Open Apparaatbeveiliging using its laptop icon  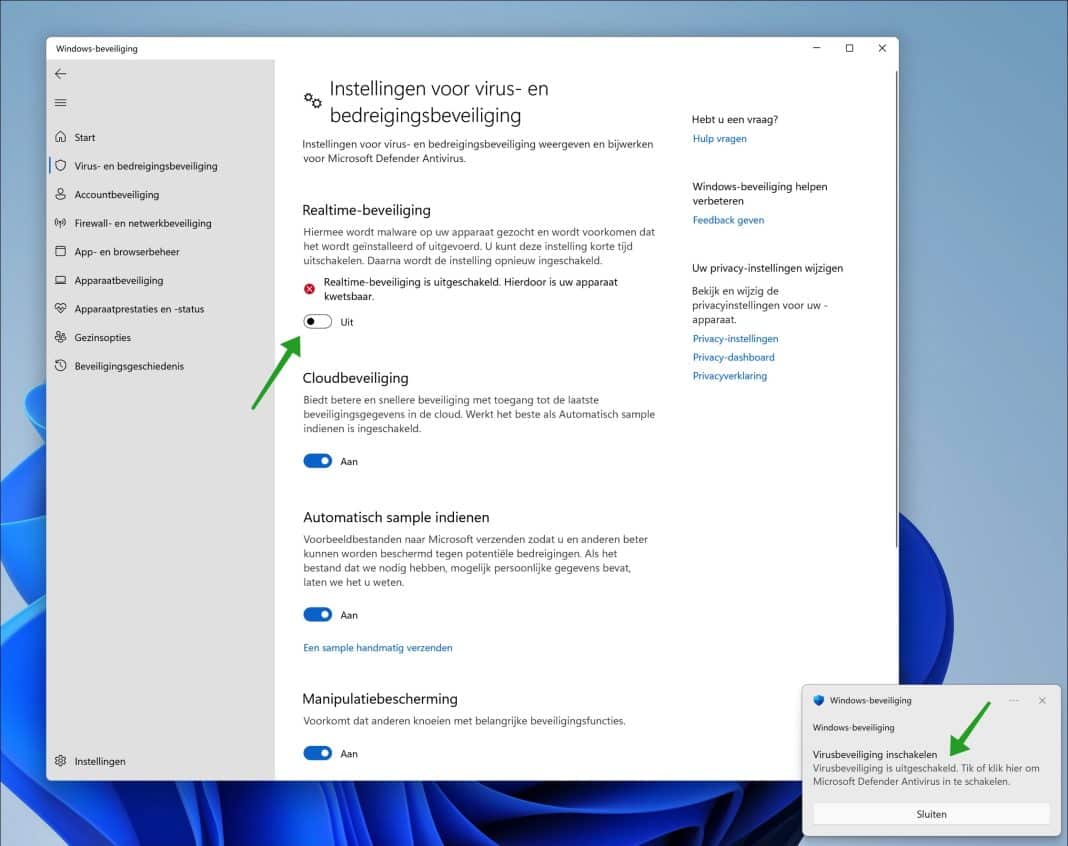62,280
